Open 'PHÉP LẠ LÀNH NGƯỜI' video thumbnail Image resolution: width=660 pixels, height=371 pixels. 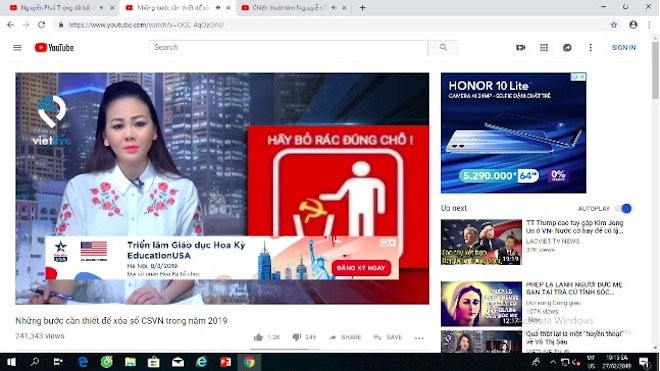[x=481, y=304]
